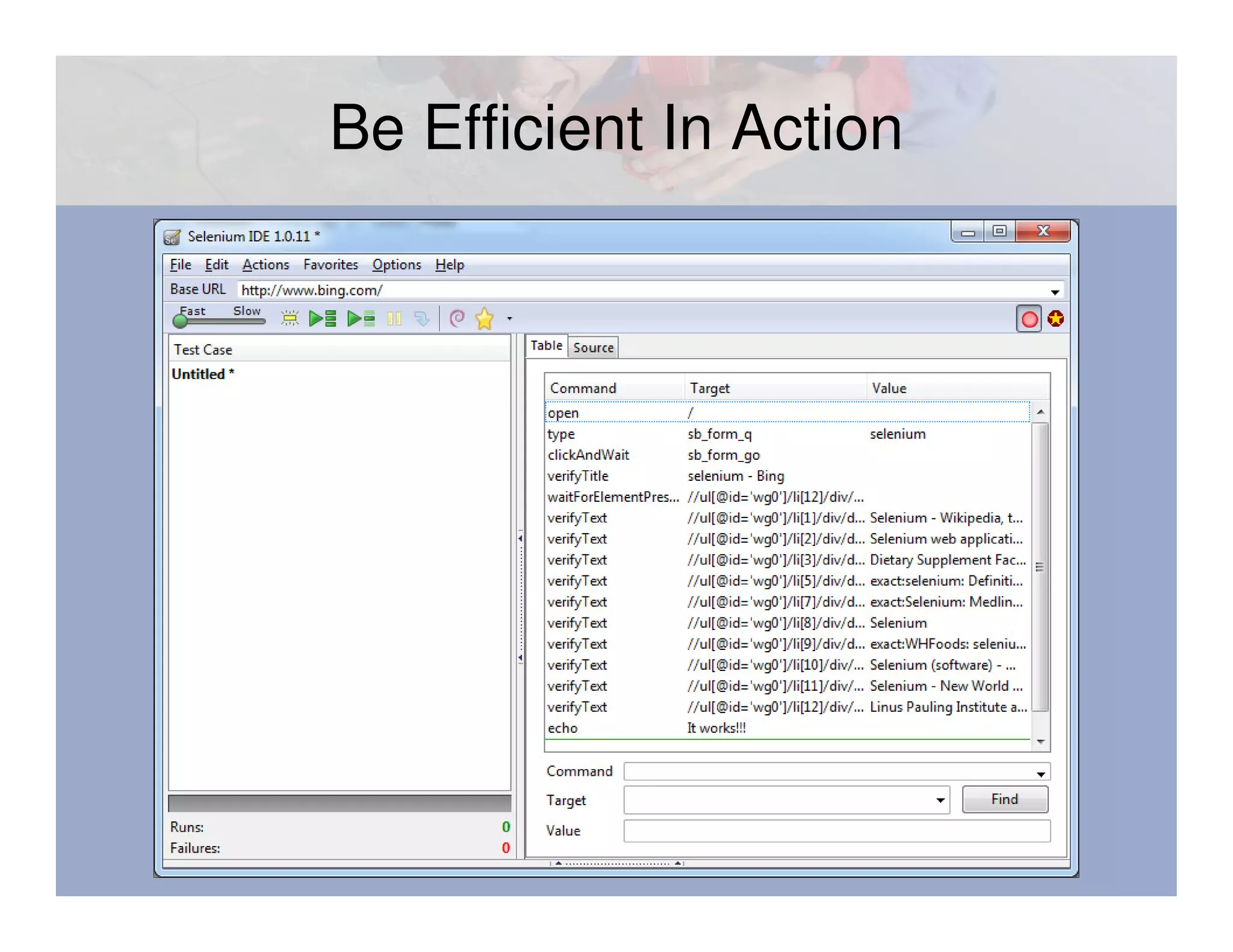Click the upper splitter collapse arrow
This screenshot has width=1233, height=952.
(520, 538)
